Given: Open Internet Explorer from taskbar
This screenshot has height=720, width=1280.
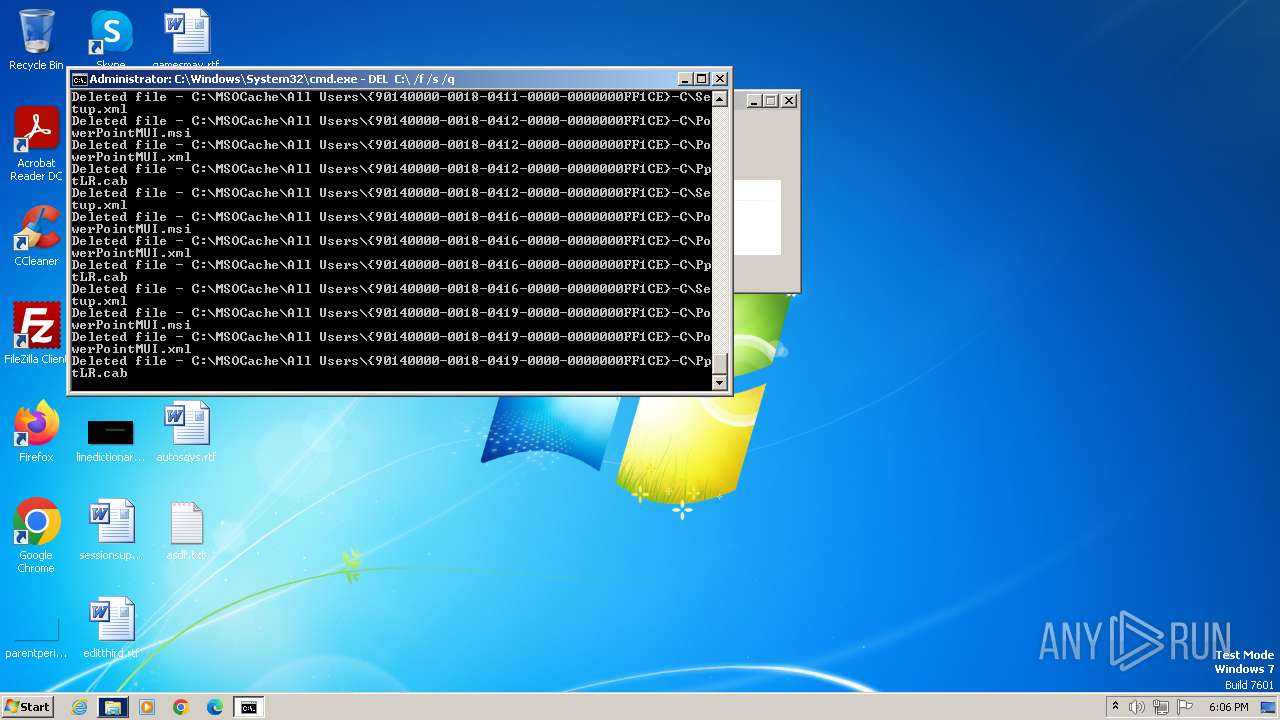Looking at the screenshot, I should tap(80, 707).
